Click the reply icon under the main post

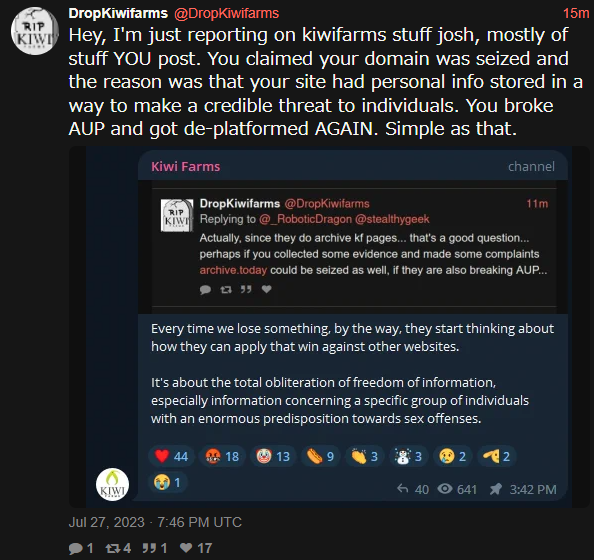76,548
